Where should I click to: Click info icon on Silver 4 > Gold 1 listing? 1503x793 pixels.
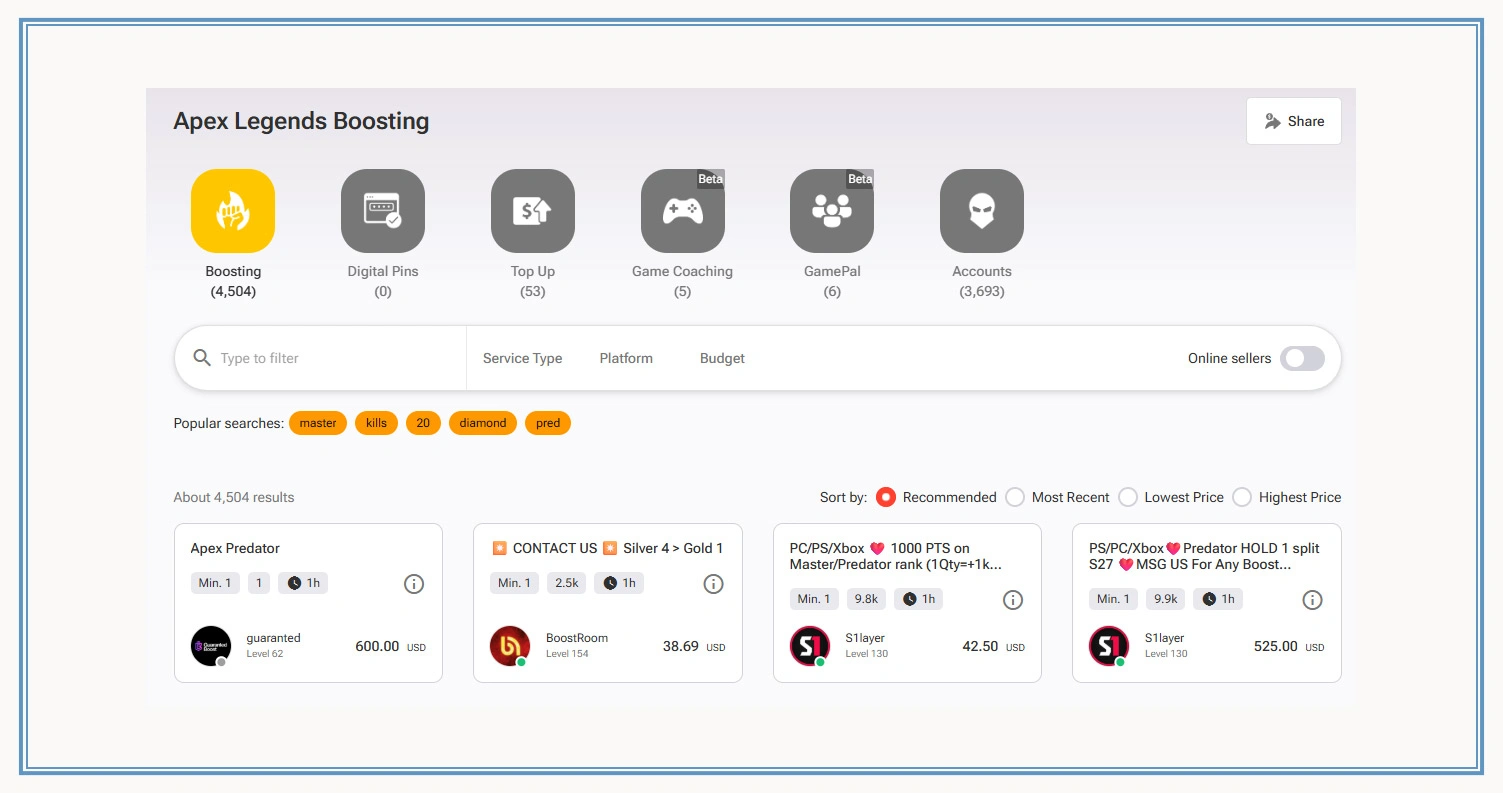713,584
